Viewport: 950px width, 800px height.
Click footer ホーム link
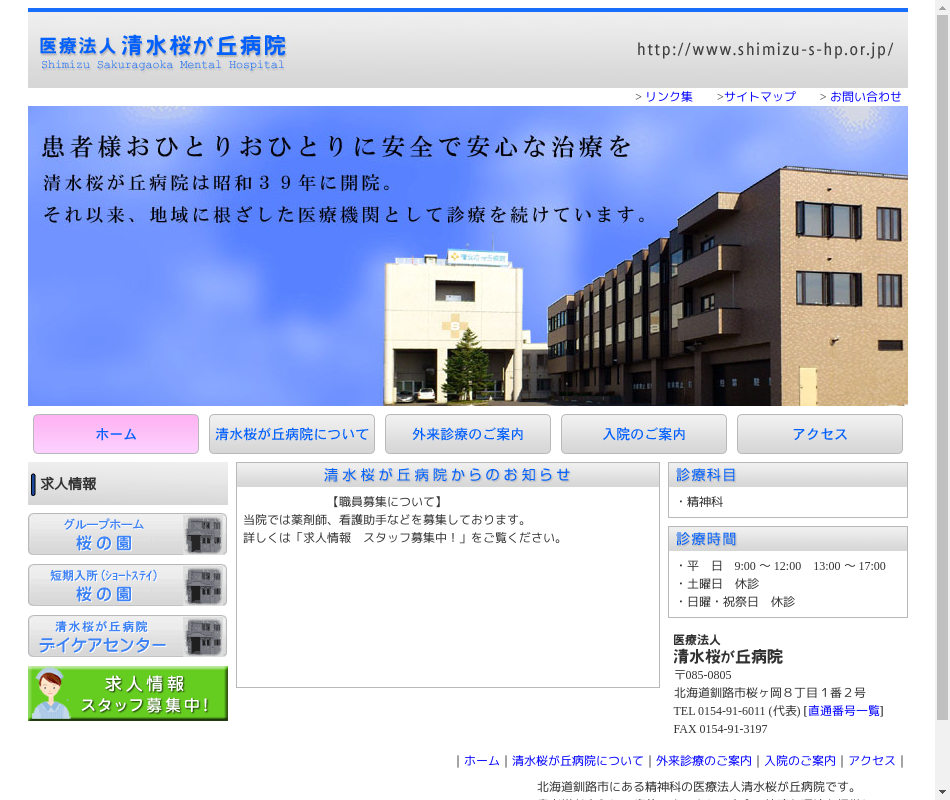coord(481,761)
